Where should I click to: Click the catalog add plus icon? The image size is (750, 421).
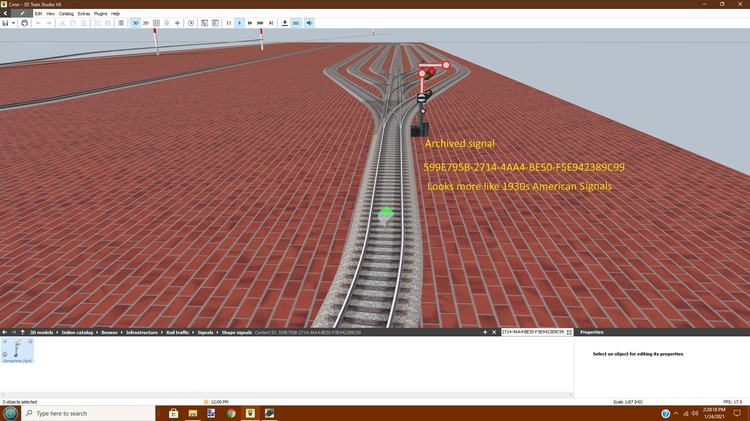click(485, 332)
